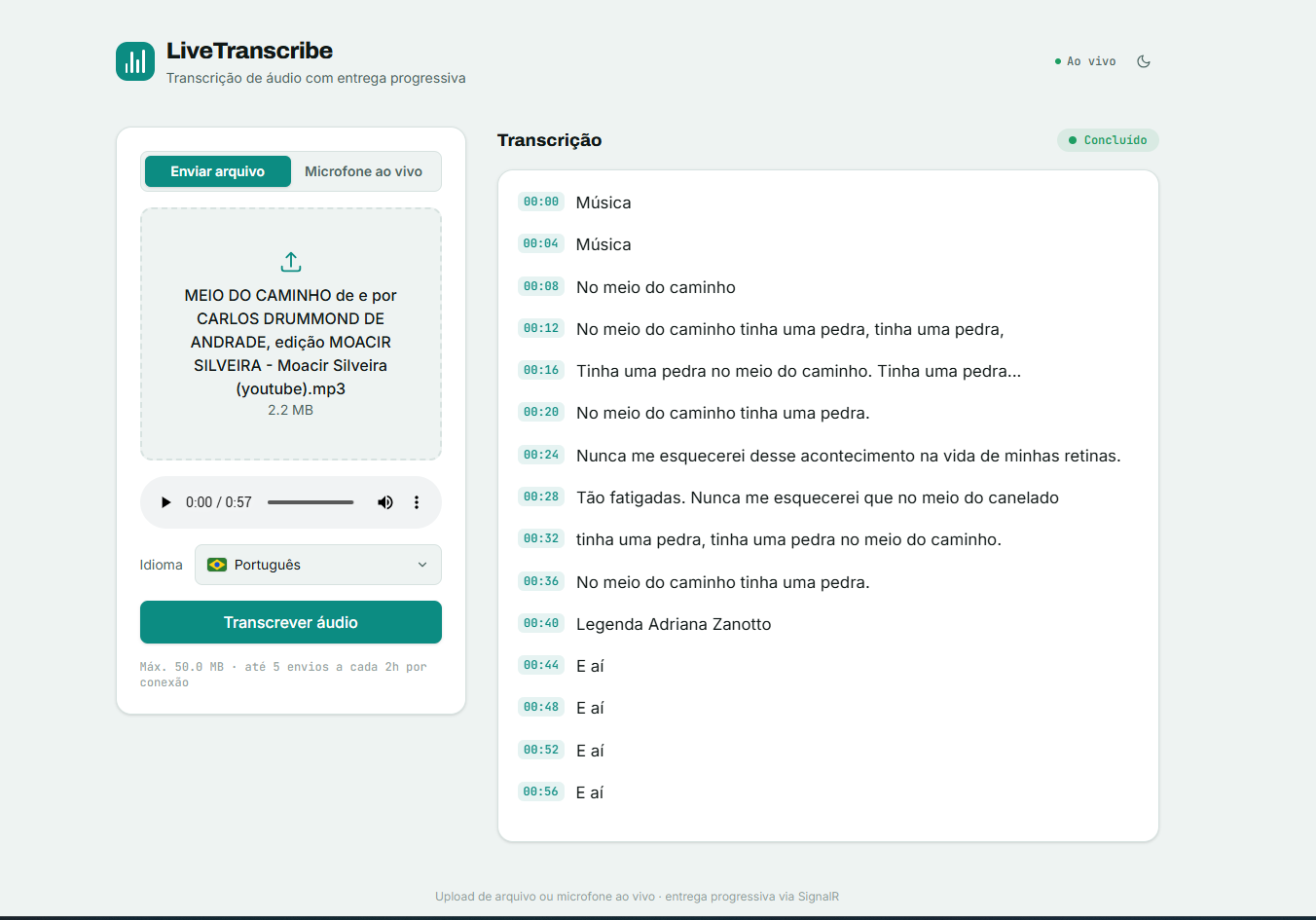1316x920 pixels.
Task: Select line "Tinha uma pedra no meio do caminho"
Action: point(798,371)
